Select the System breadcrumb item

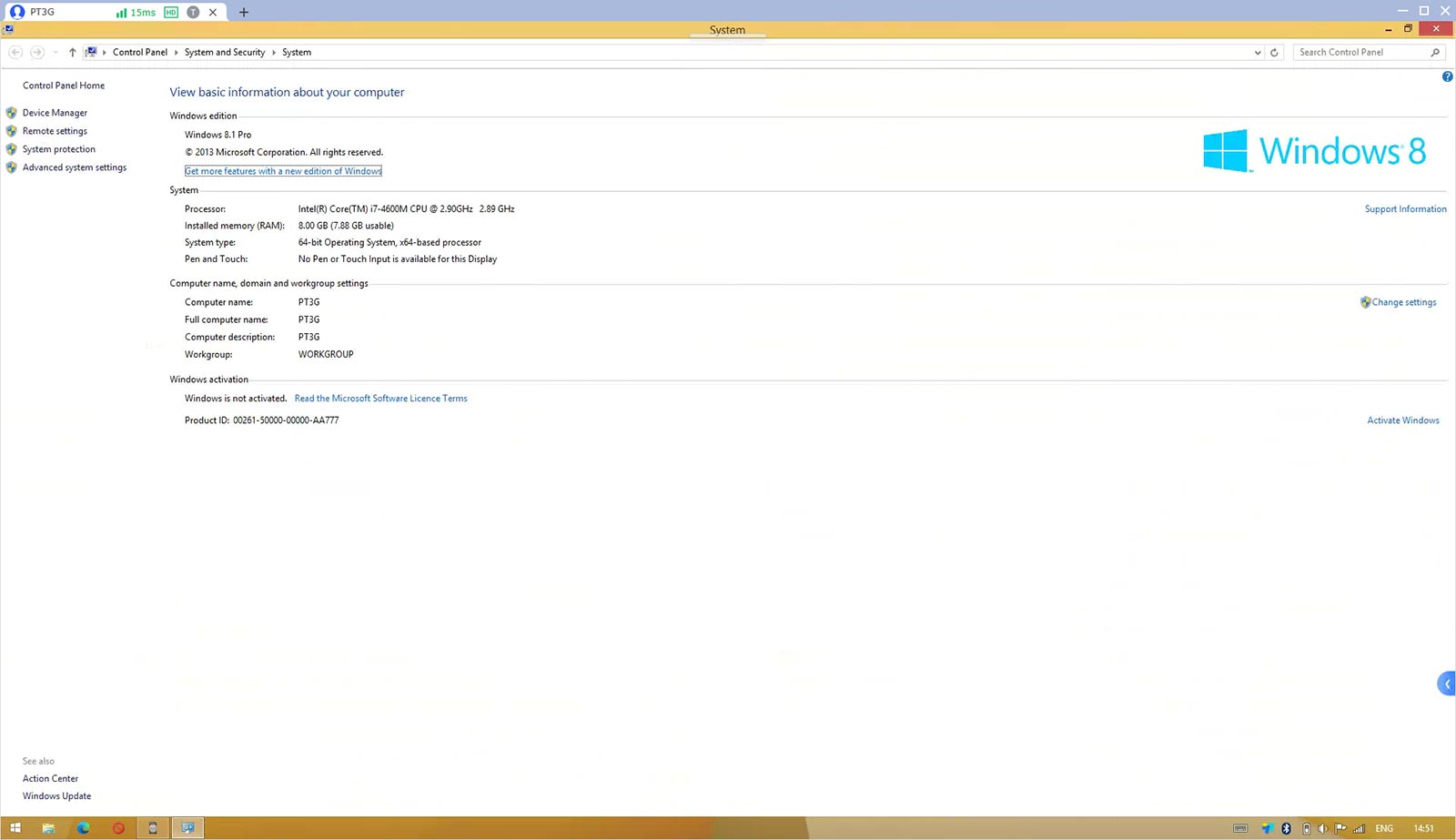pos(297,53)
